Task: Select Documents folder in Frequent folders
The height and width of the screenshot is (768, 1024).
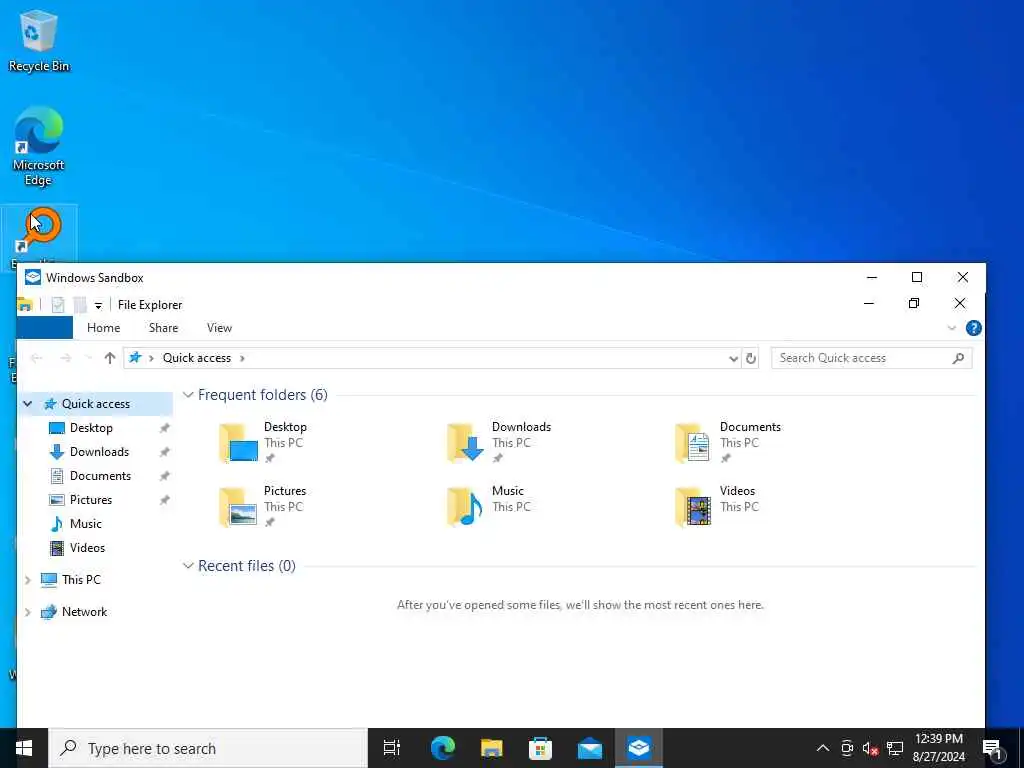Action: 729,443
